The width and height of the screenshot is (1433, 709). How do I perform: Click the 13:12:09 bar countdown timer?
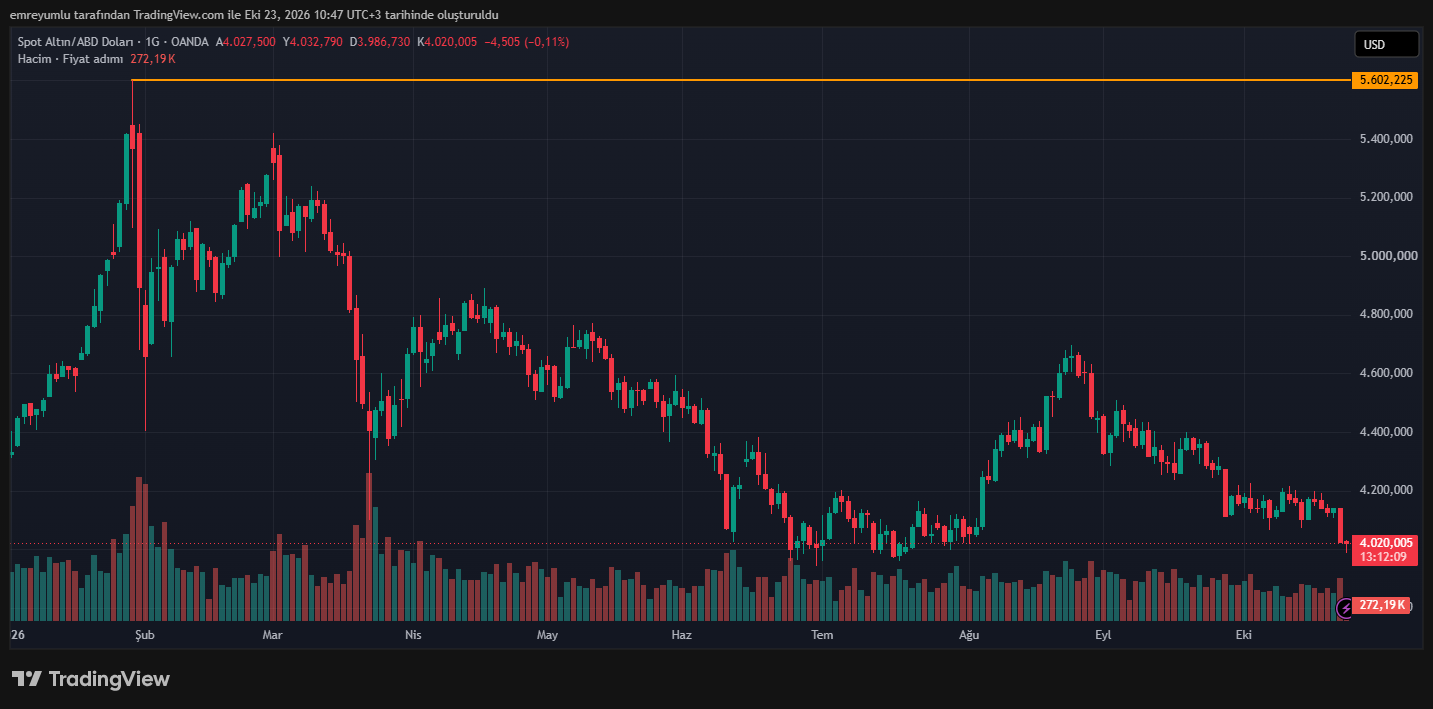(x=1384, y=557)
